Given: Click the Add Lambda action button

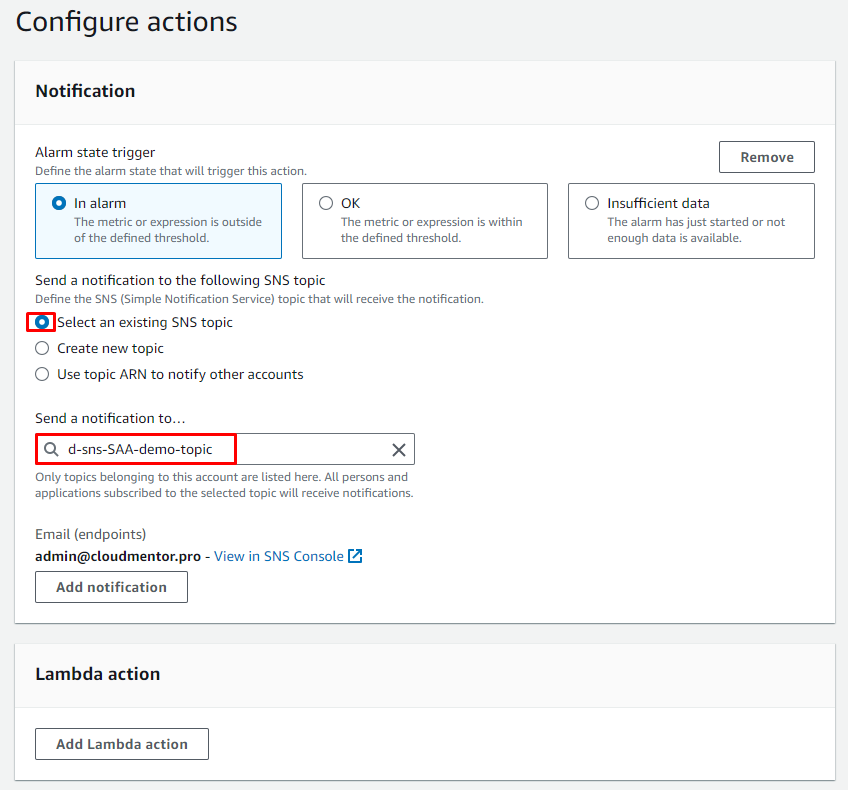Looking at the screenshot, I should [122, 744].
